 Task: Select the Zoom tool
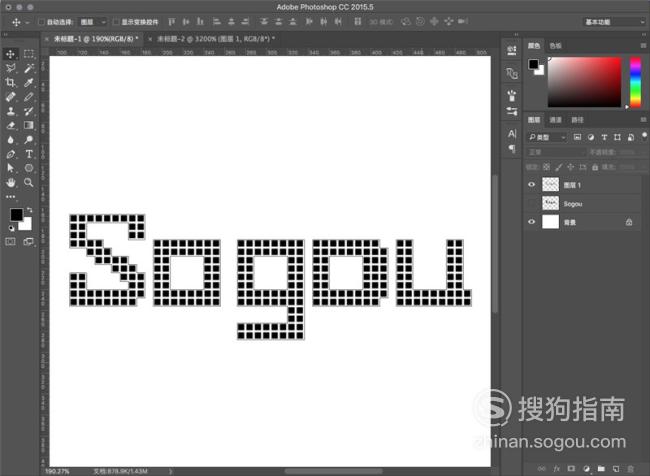pos(29,182)
